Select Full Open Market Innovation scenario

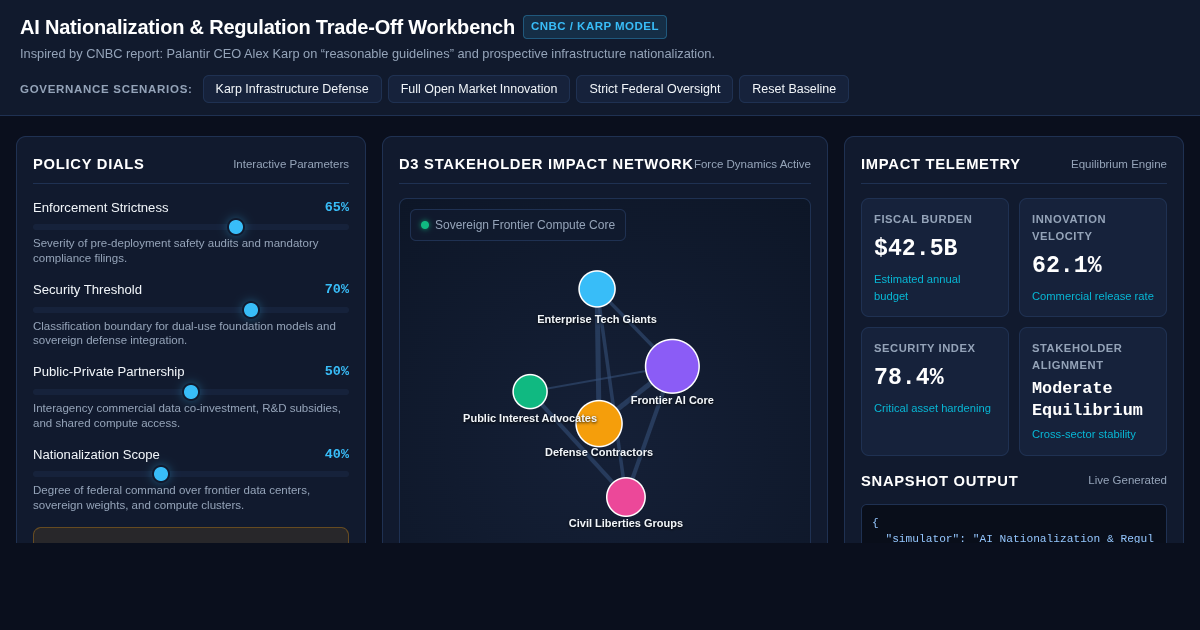click(479, 89)
